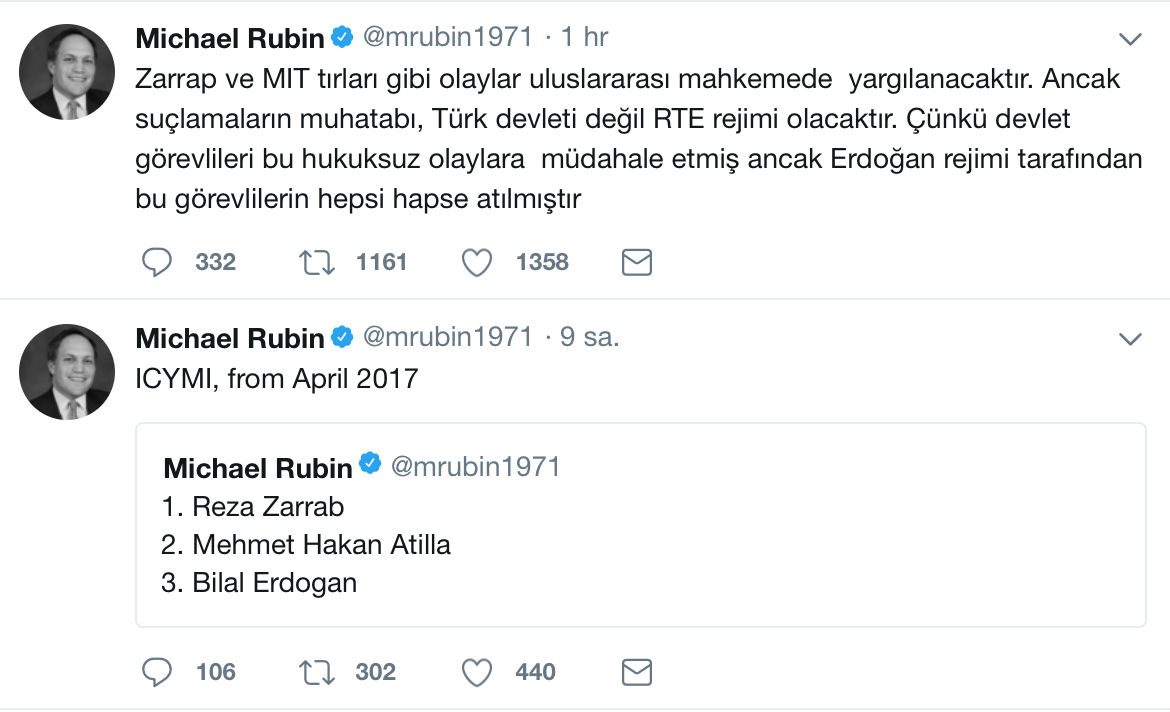Click Michael Rubin name in quoted tweet
Image resolution: width=1170 pixels, height=712 pixels.
pos(258,467)
